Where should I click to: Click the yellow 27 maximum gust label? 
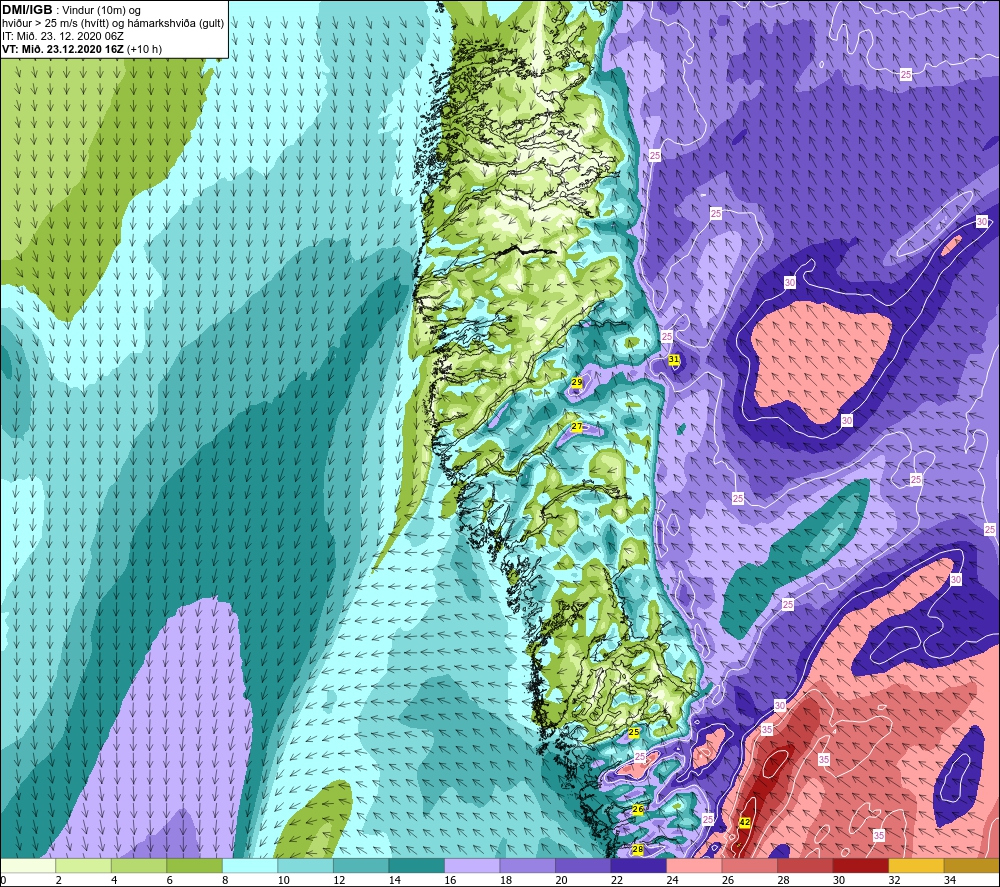(577, 427)
